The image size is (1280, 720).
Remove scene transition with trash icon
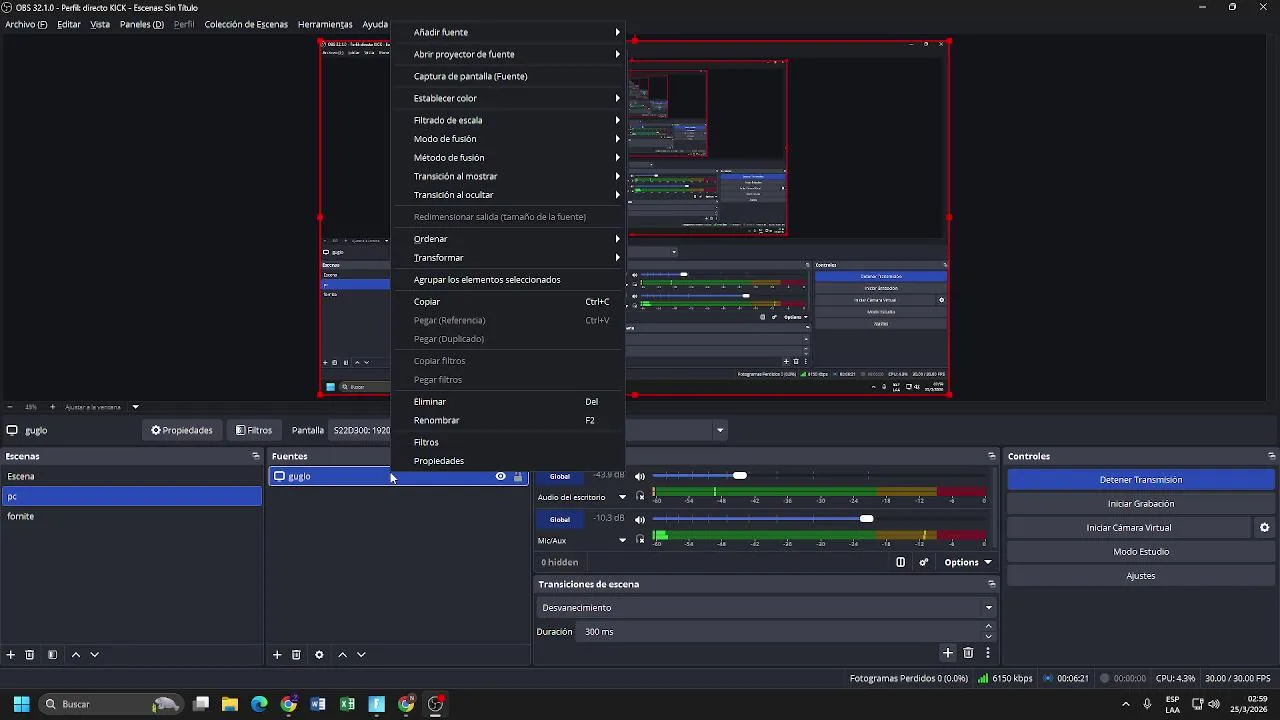click(x=968, y=653)
